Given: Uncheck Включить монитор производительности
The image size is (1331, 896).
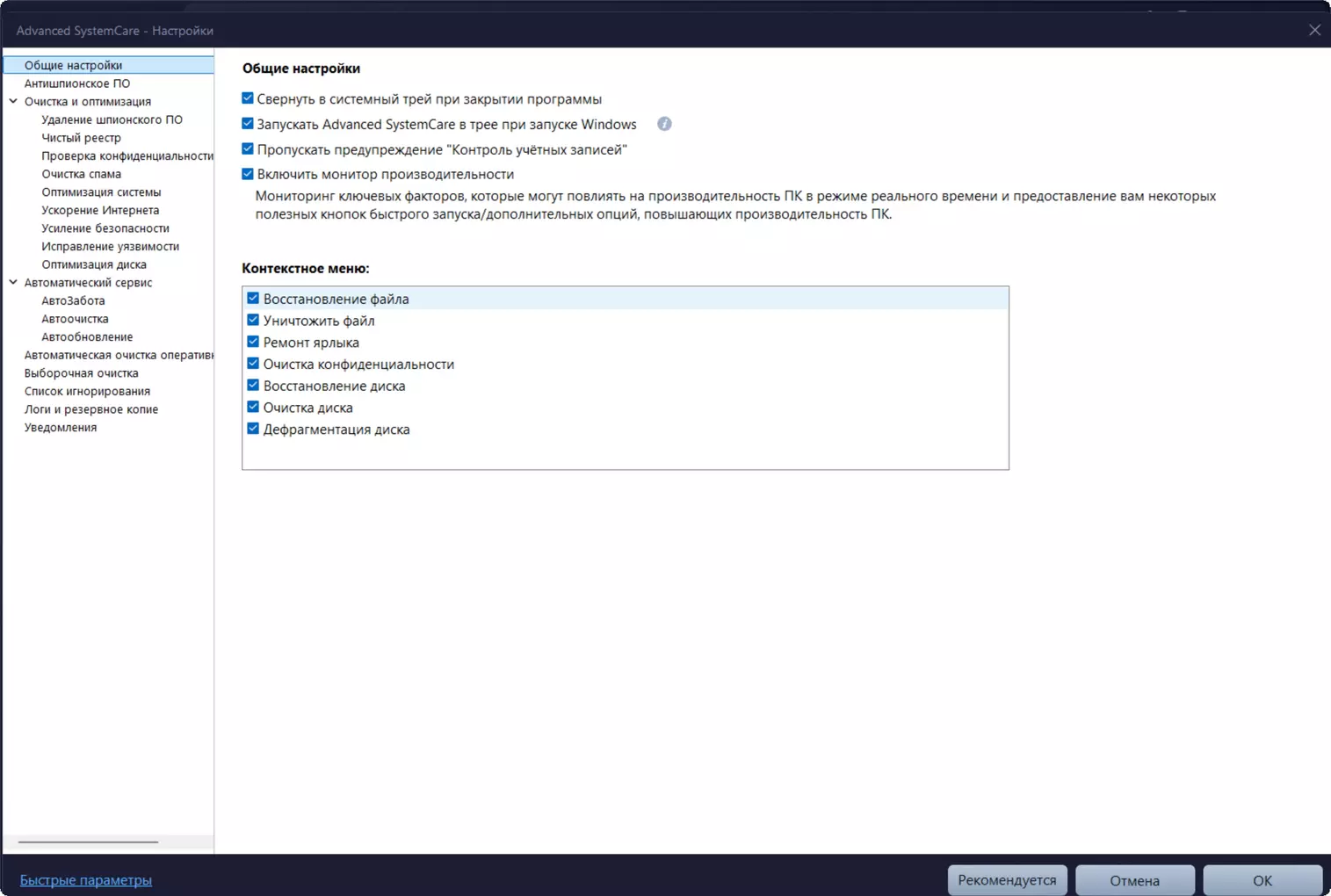Looking at the screenshot, I should 248,174.
